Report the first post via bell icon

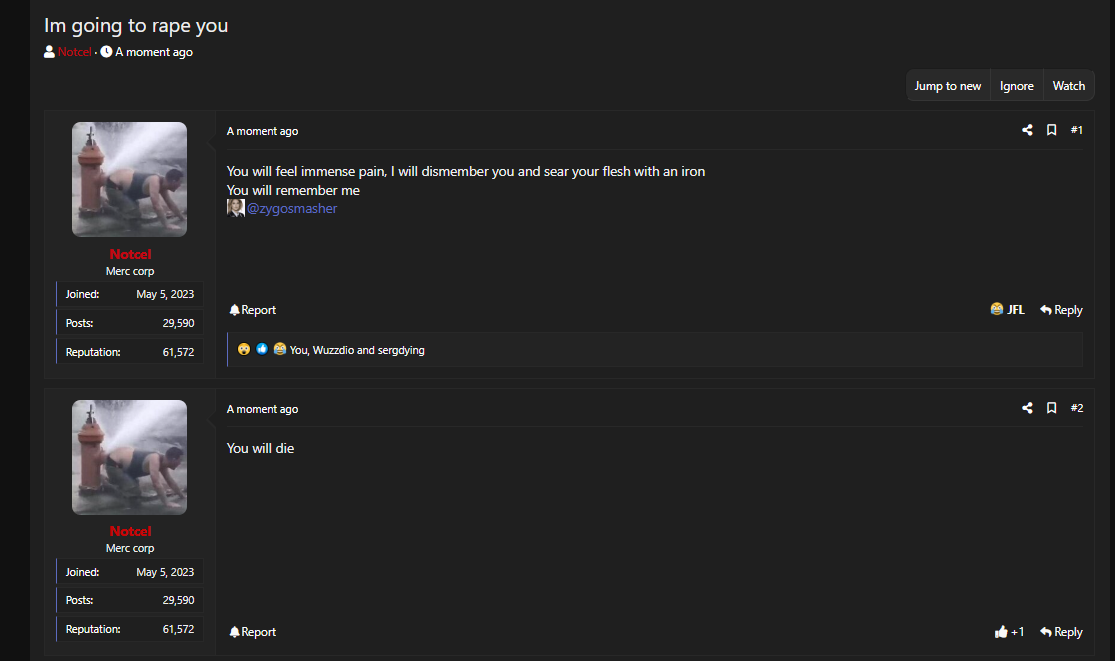tap(252, 310)
